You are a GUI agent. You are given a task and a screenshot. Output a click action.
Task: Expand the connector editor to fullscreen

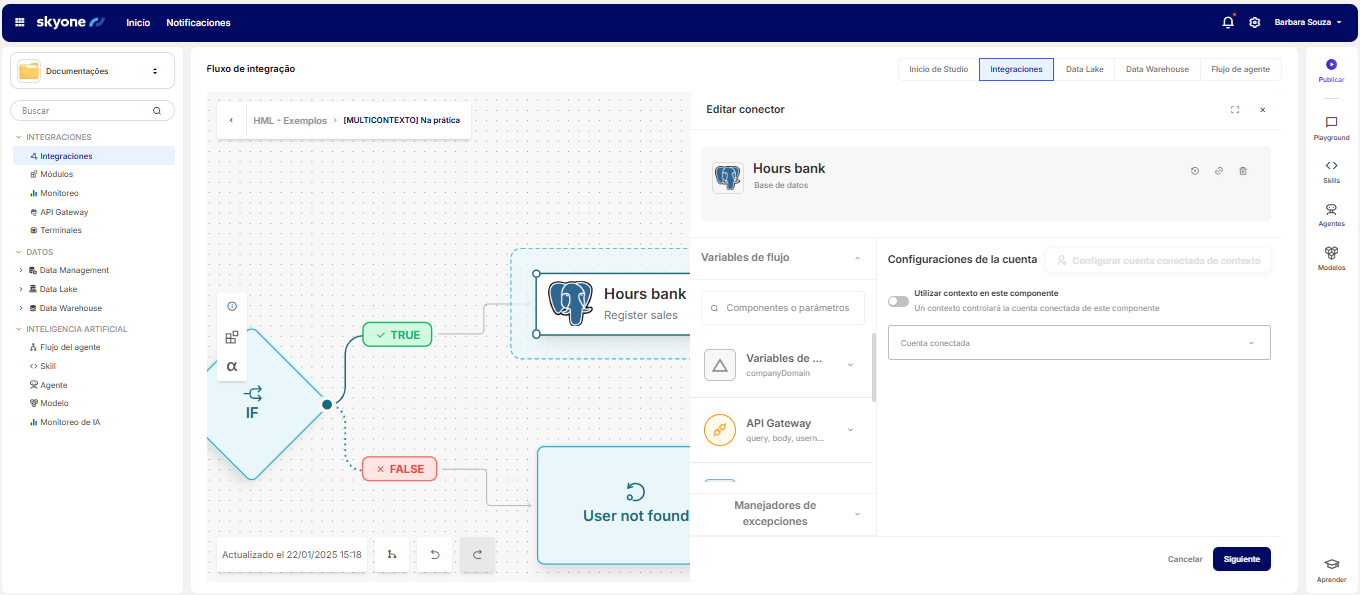tap(1235, 110)
